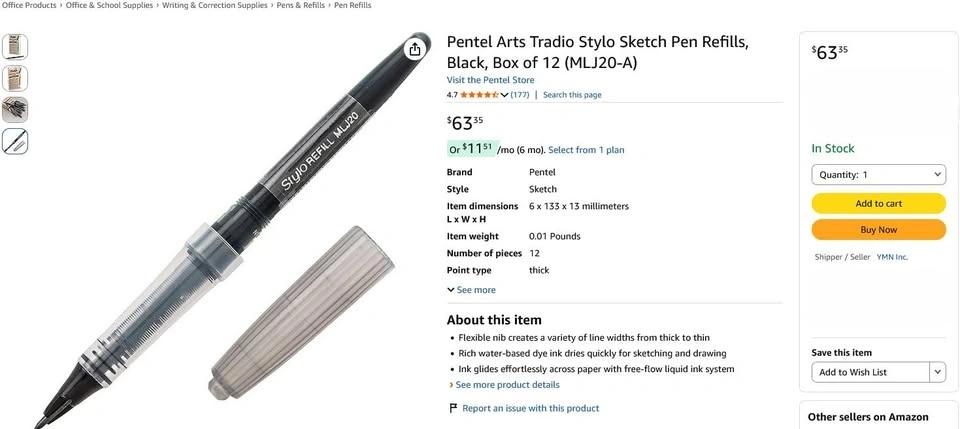Visit the Pentel Store link
This screenshot has height=429, width=960.
point(490,80)
